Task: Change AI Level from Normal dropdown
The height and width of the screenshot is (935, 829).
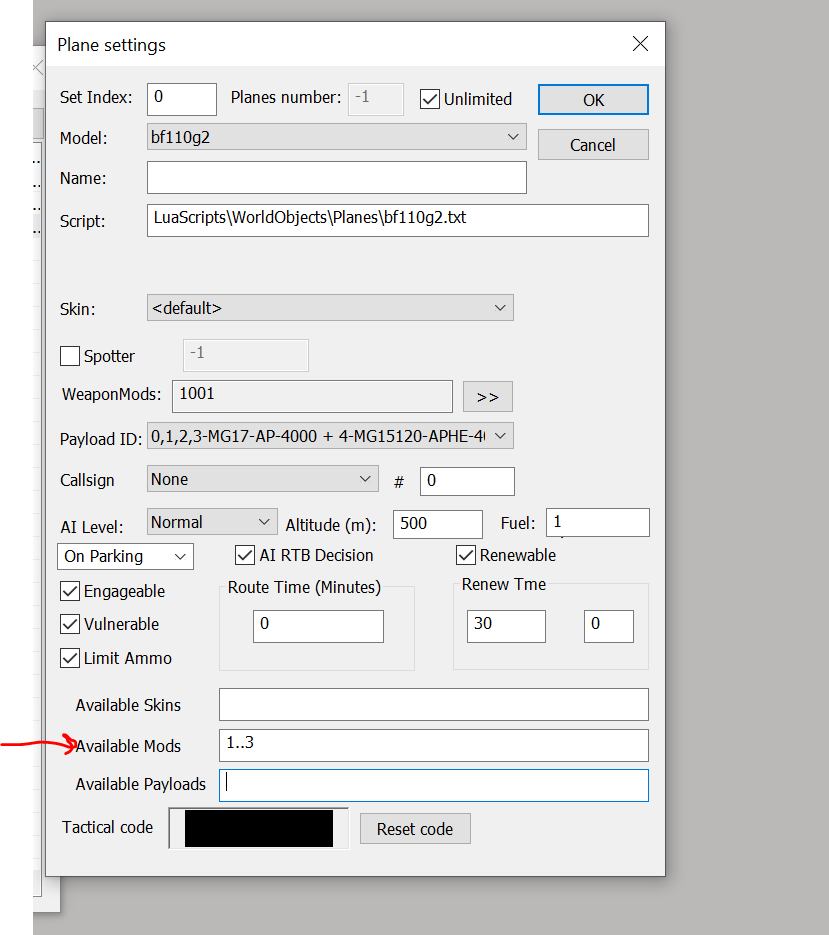Action: [x=212, y=522]
